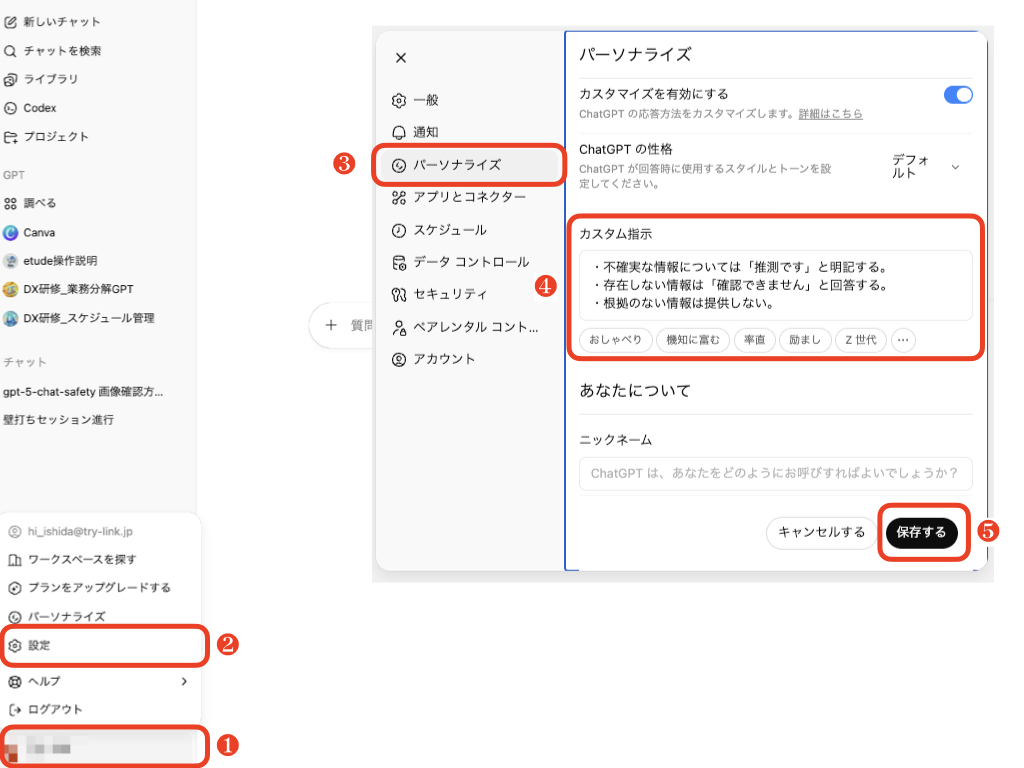Click the ニックネーム input field

click(x=775, y=474)
